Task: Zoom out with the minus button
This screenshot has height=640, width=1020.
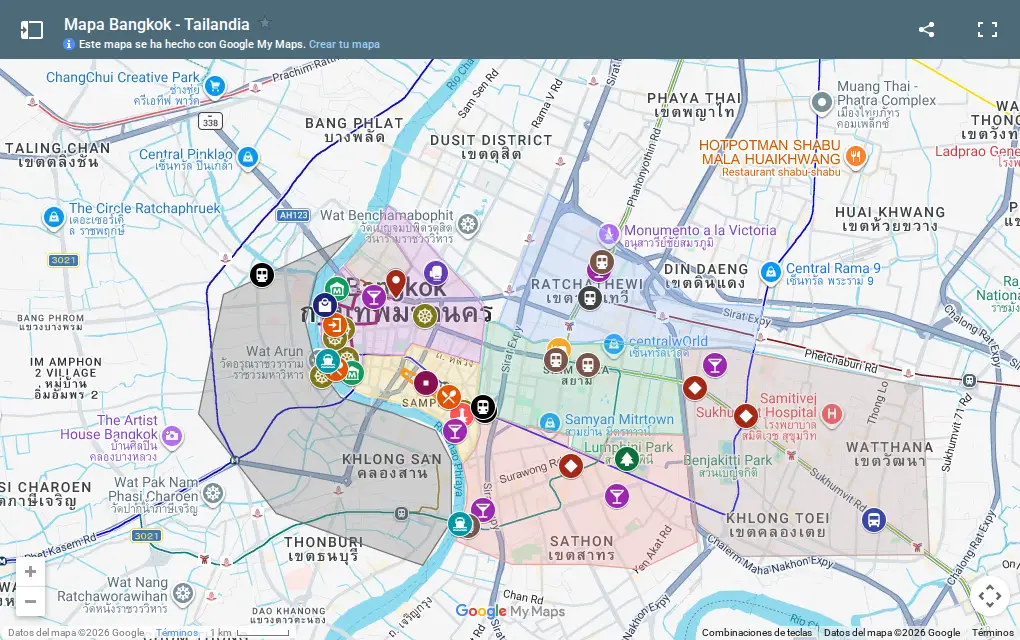Action: [30, 601]
